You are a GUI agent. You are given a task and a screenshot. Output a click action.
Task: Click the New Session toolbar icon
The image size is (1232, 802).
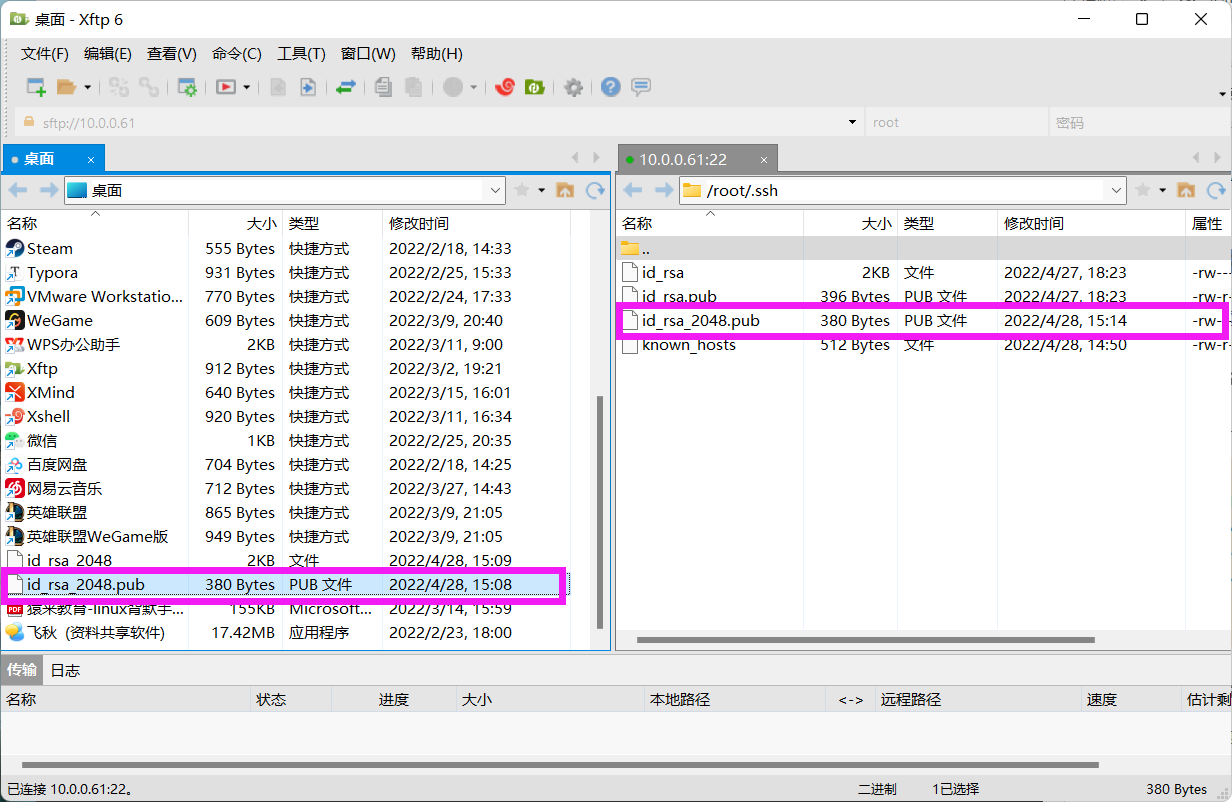pyautogui.click(x=36, y=87)
